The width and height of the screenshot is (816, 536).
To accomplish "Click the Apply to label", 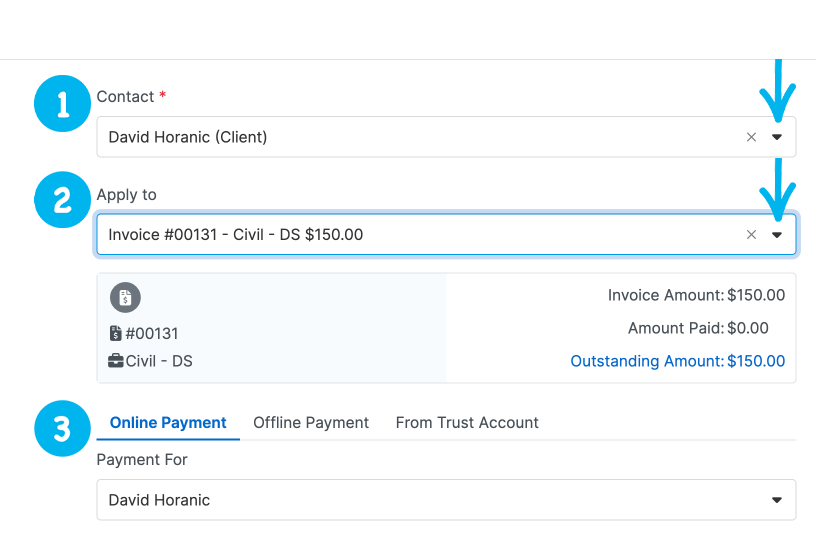I will pyautogui.click(x=126, y=195).
